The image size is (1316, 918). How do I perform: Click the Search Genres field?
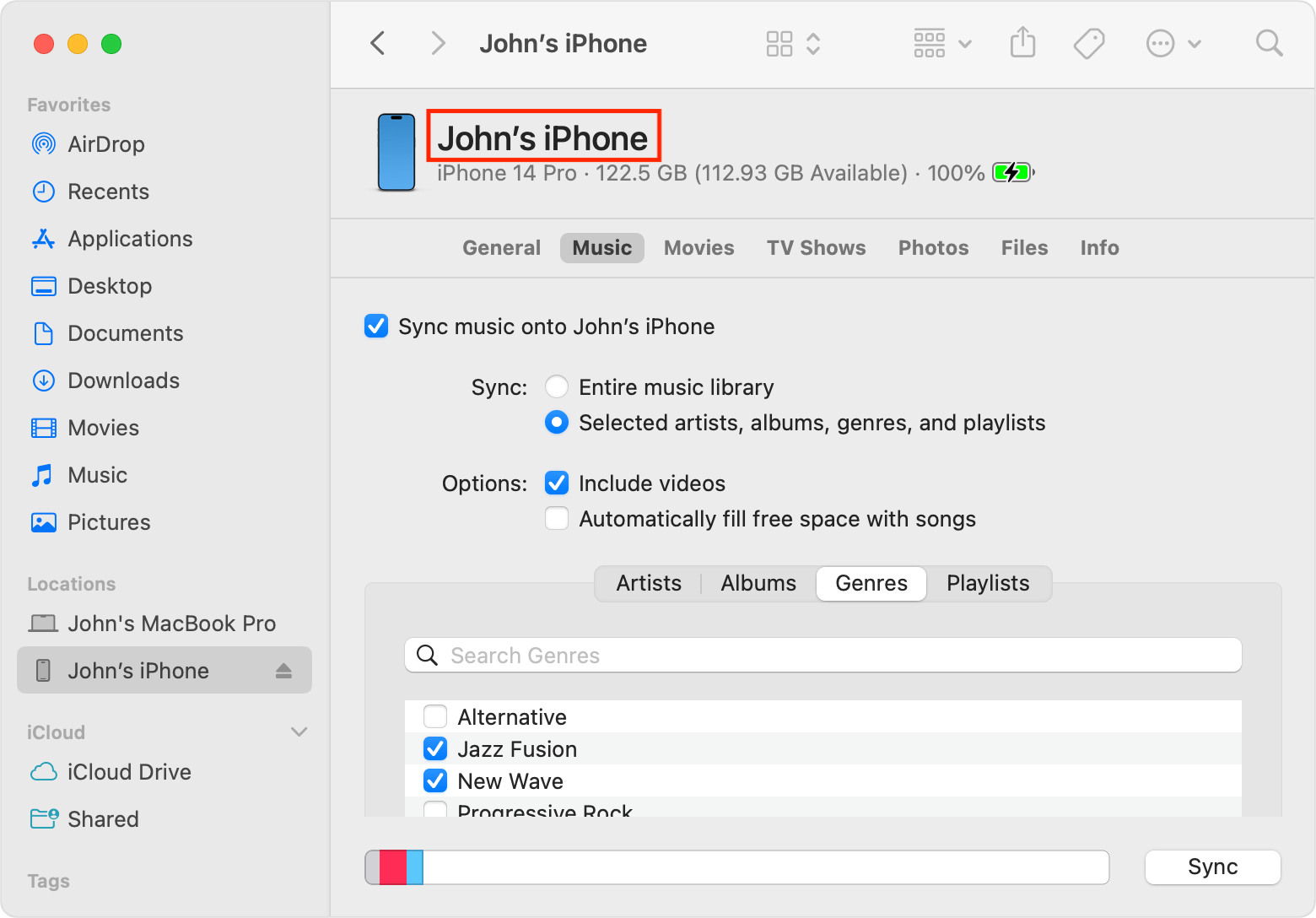822,656
